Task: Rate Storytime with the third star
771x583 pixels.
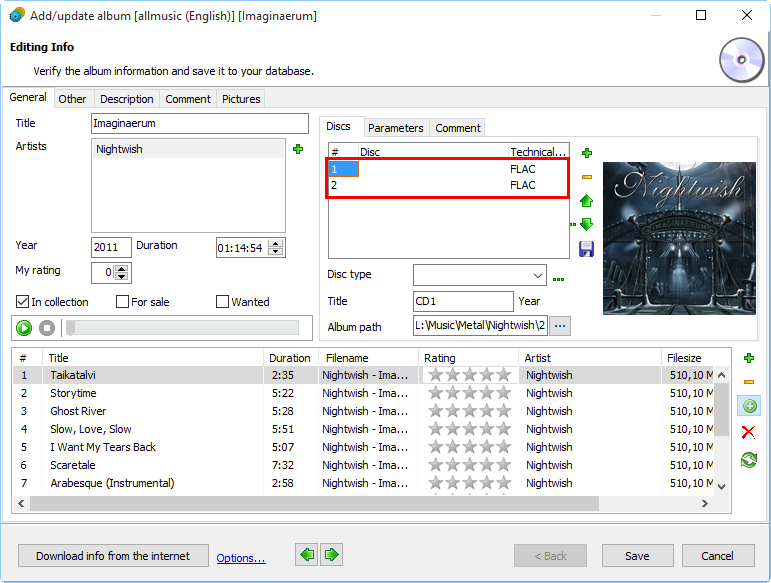Action: (470, 393)
